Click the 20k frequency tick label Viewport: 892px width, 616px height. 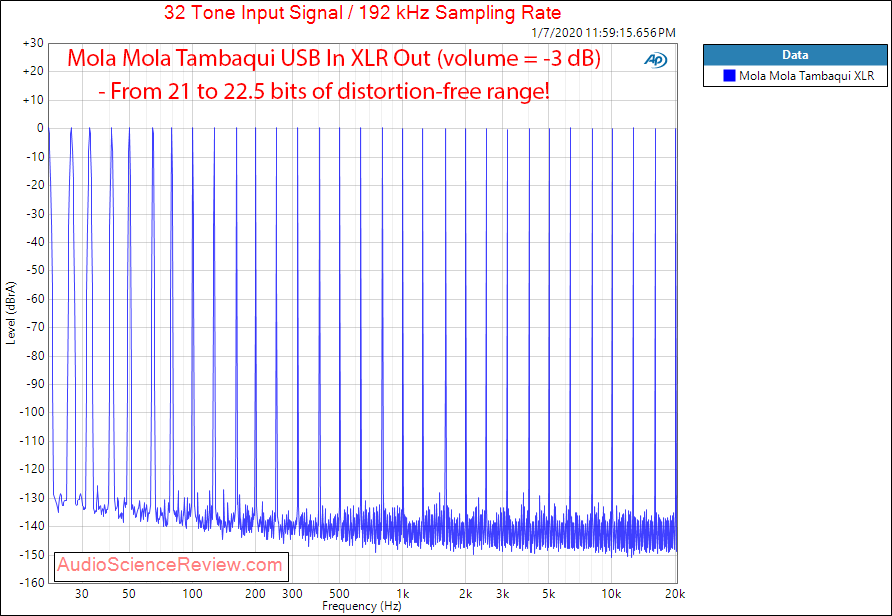675,594
